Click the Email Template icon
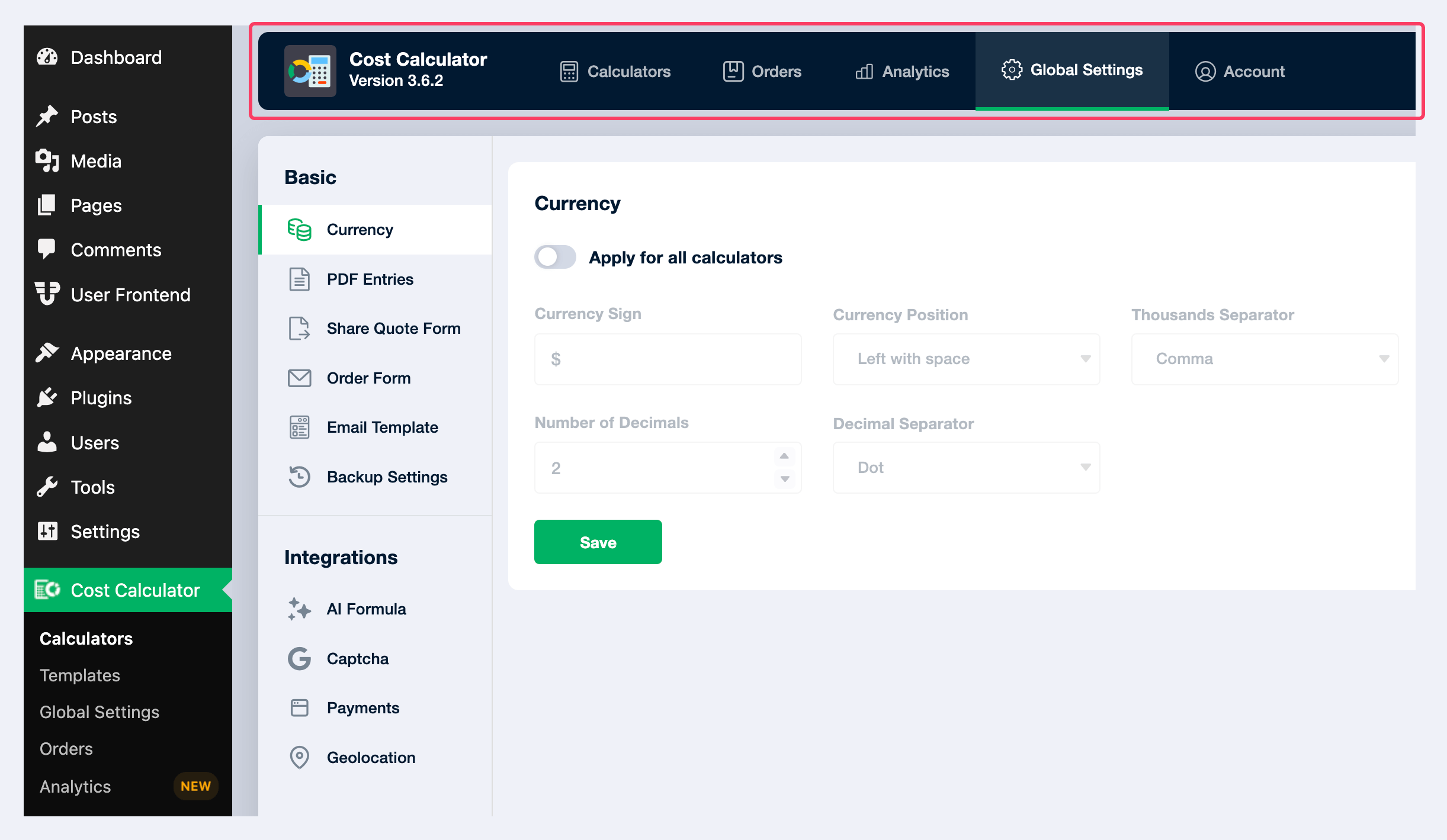 [299, 427]
